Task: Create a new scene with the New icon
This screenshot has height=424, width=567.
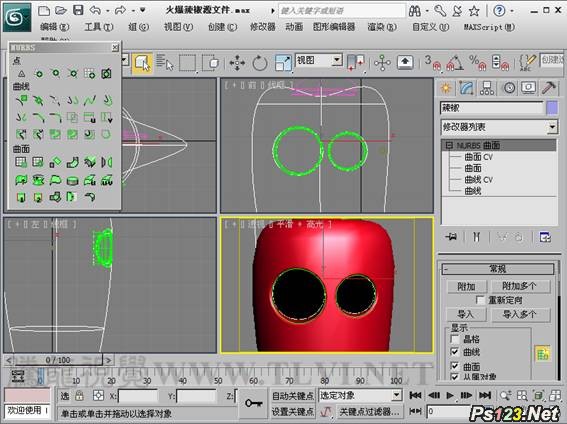Action: [x=44, y=10]
